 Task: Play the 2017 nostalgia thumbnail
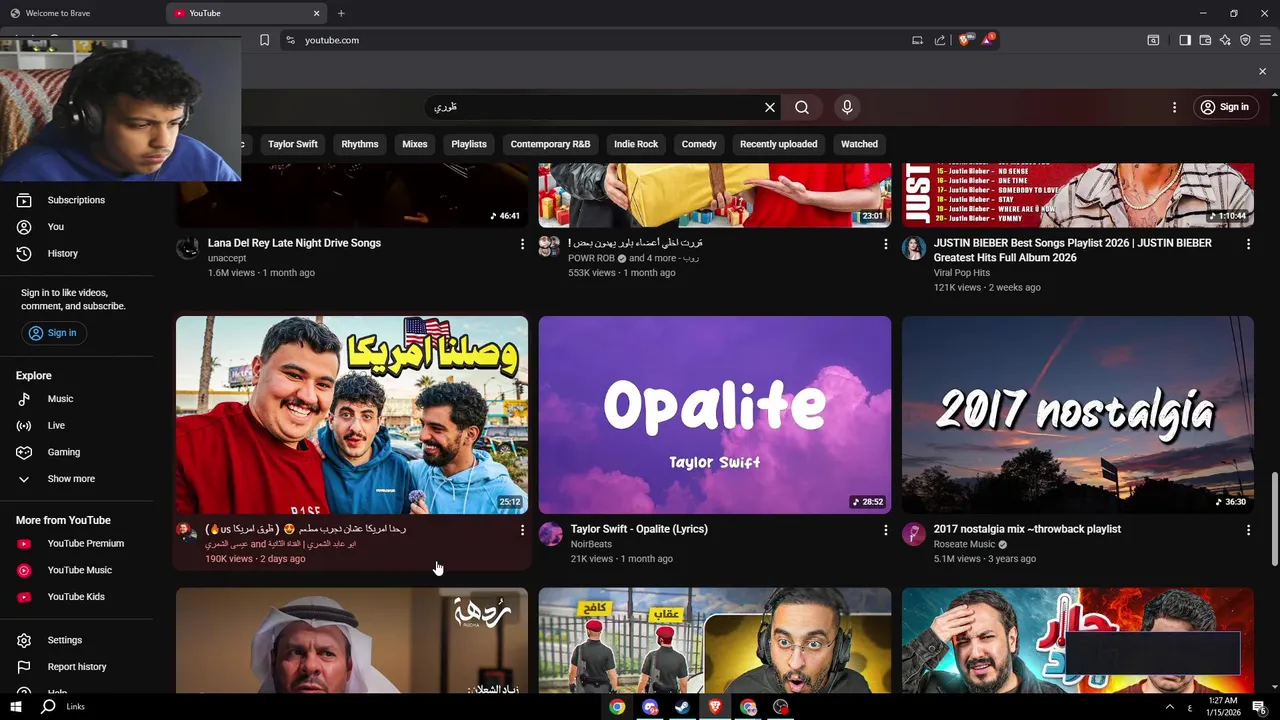click(x=1078, y=415)
